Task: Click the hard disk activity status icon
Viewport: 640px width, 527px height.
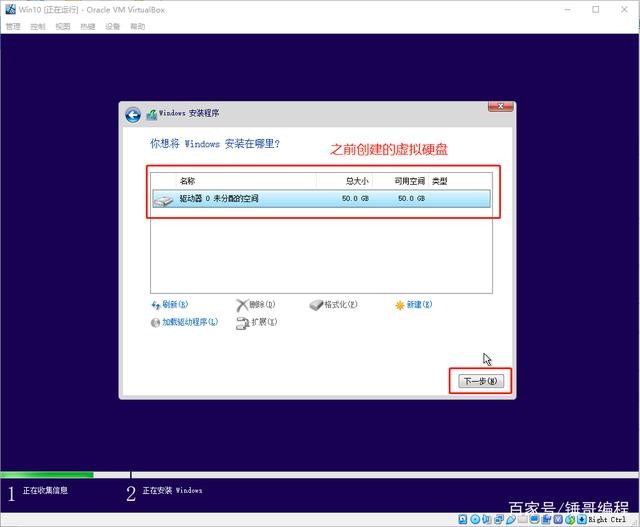Action: pyautogui.click(x=462, y=519)
